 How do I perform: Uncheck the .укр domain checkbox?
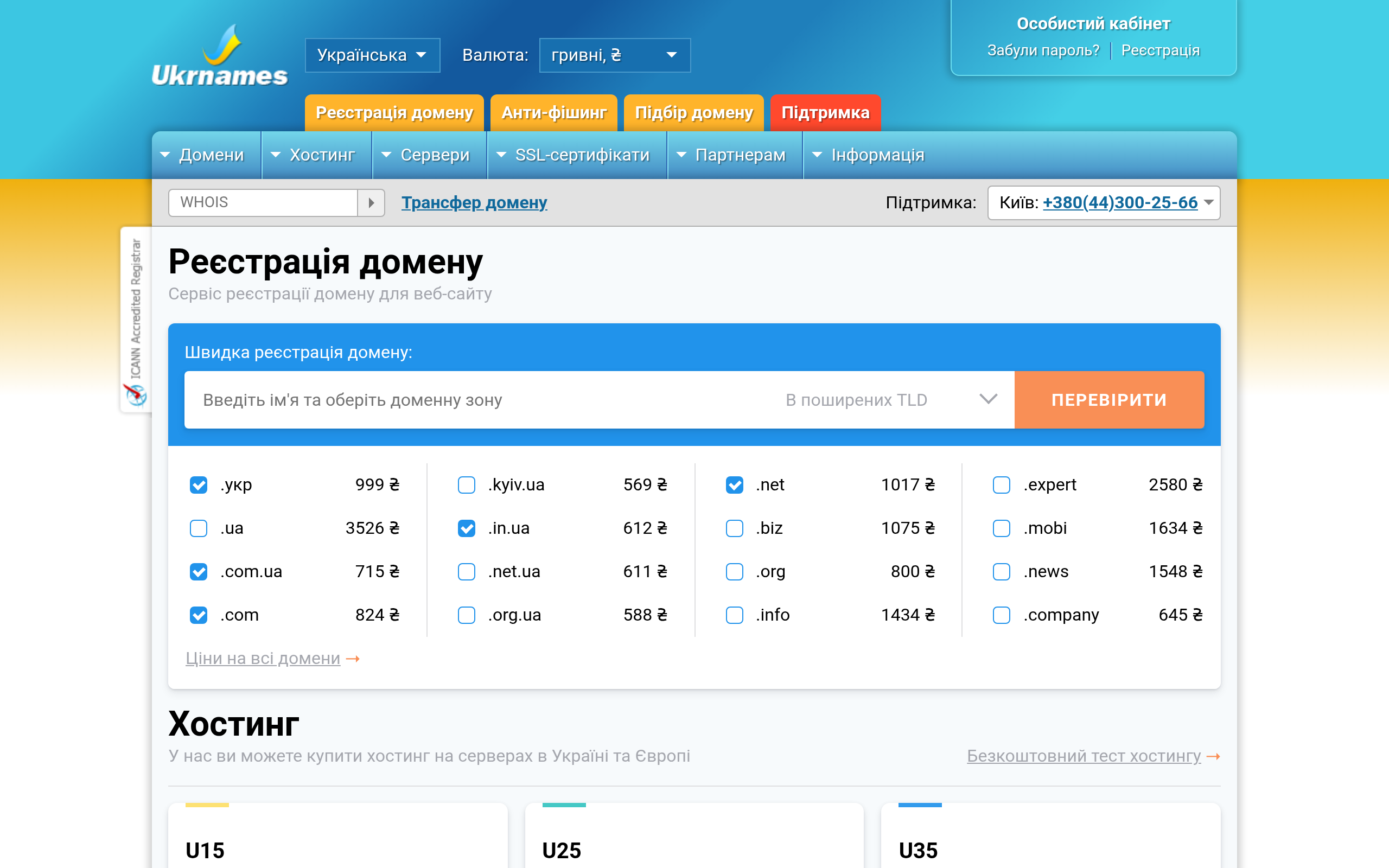[199, 485]
